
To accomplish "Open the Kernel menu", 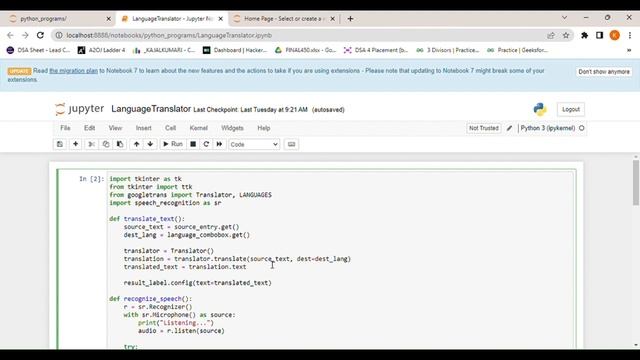I will point(198,128).
